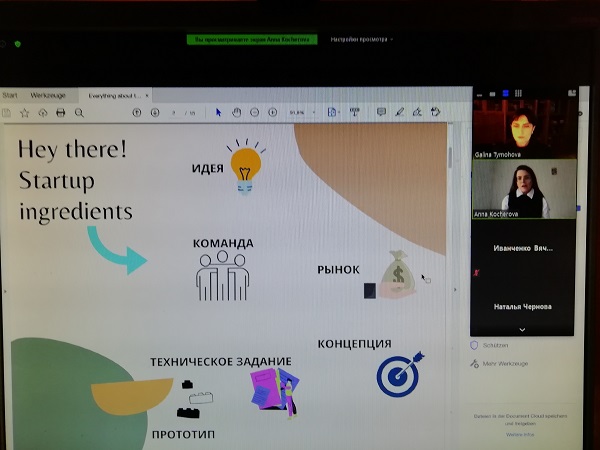Screen dimensions: 600x450
Task: Open the view settings dropdown in Zoom bar
Action: point(362,39)
